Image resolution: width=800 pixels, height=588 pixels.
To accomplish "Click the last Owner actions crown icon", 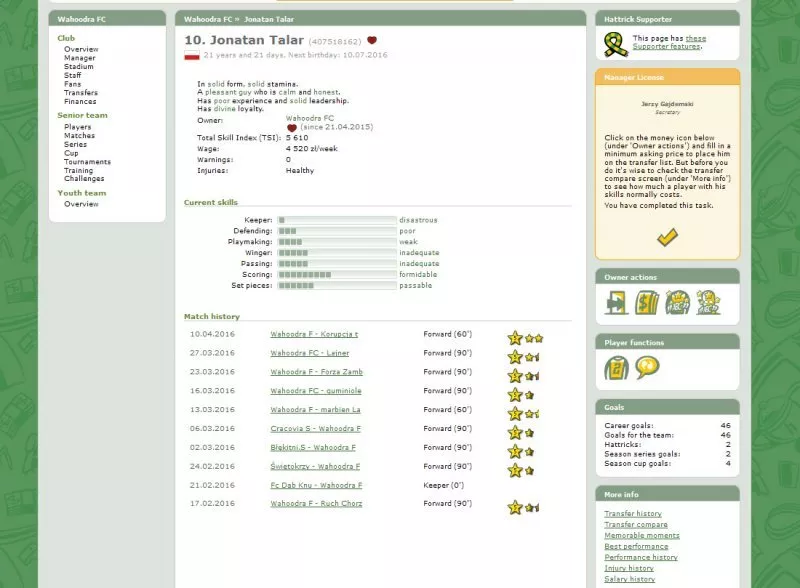I will (708, 301).
